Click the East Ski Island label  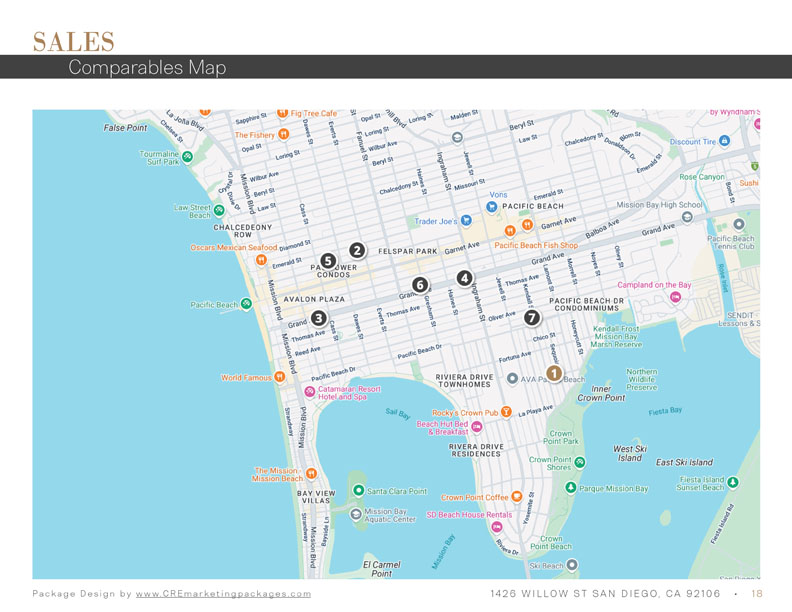(684, 462)
